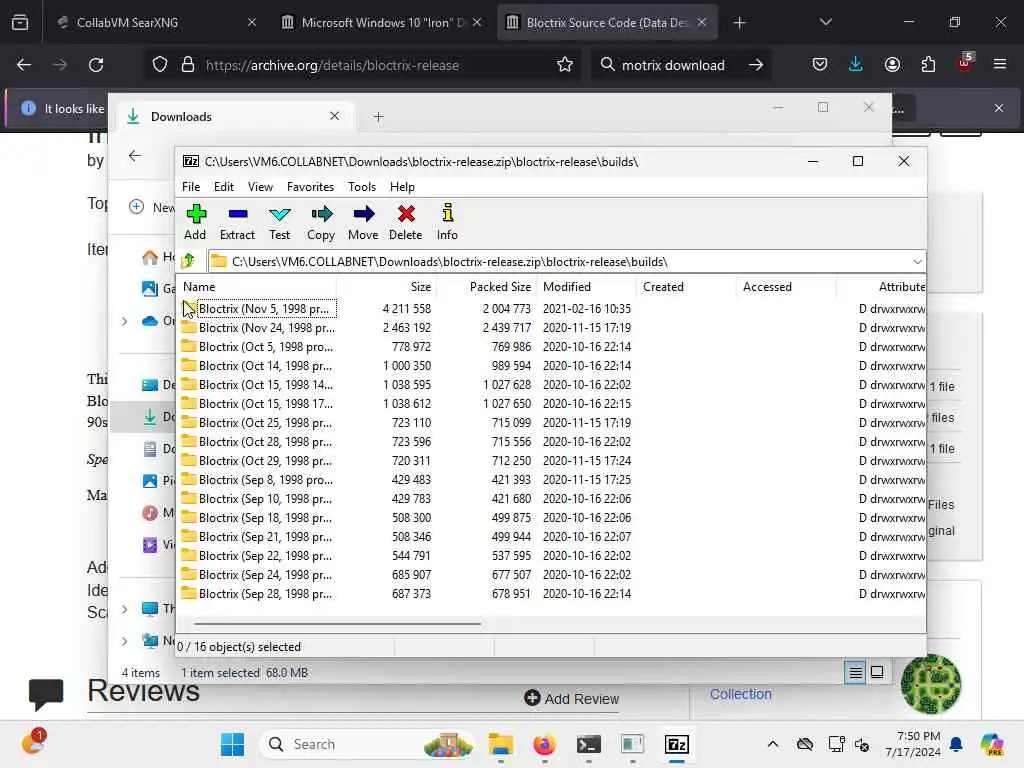Select the Bloctrix (Nov 5, 1998 folder
This screenshot has height=768, width=1024.
coord(266,308)
